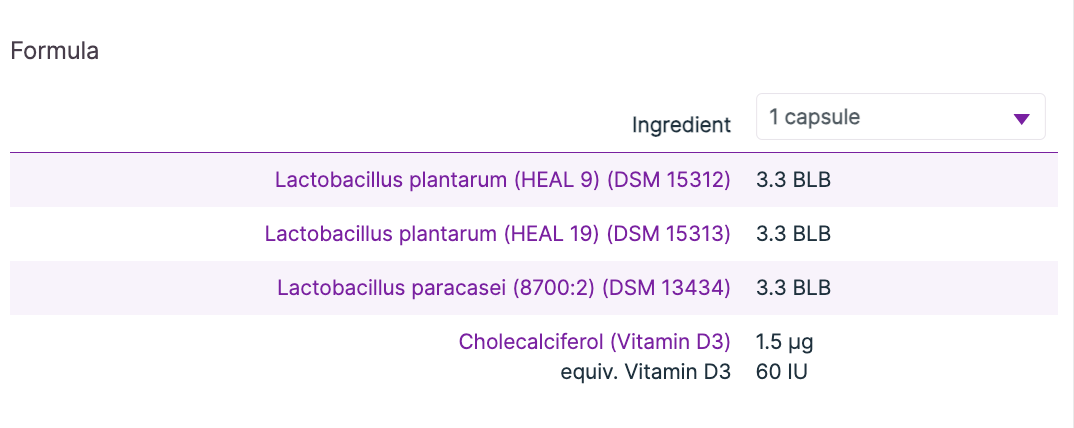This screenshot has height=428, width=1074.
Task: Click the 'Ingredient' column label
Action: [x=681, y=125]
